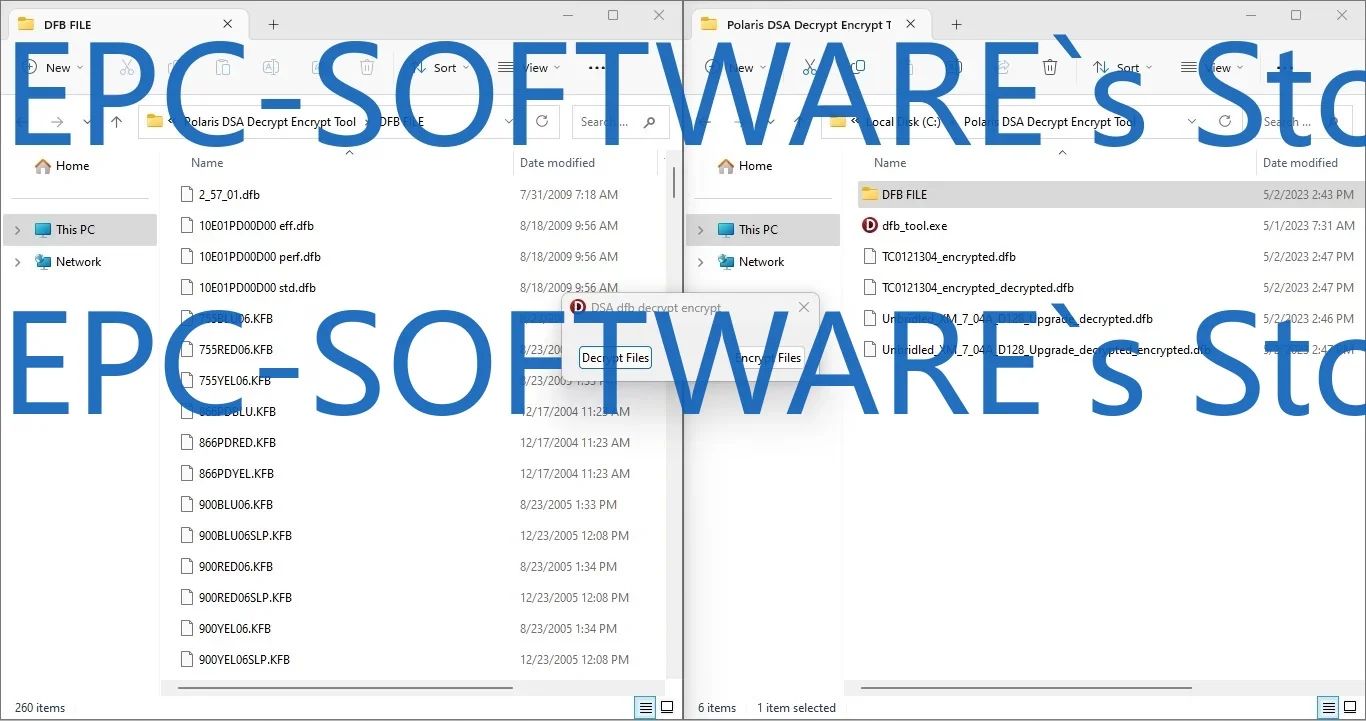This screenshot has height=721, width=1366.
Task: Click the DFB FILE window horizontal scrollbar
Action: (x=345, y=688)
